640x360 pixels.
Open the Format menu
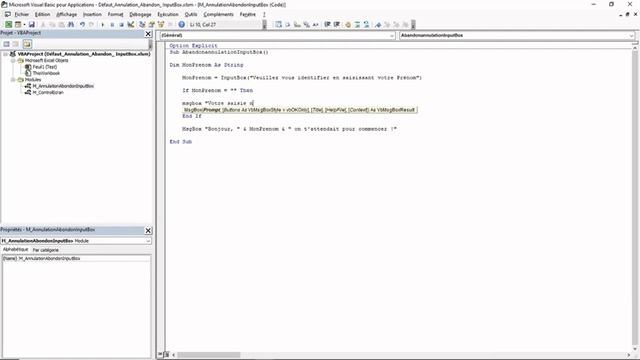pos(116,14)
